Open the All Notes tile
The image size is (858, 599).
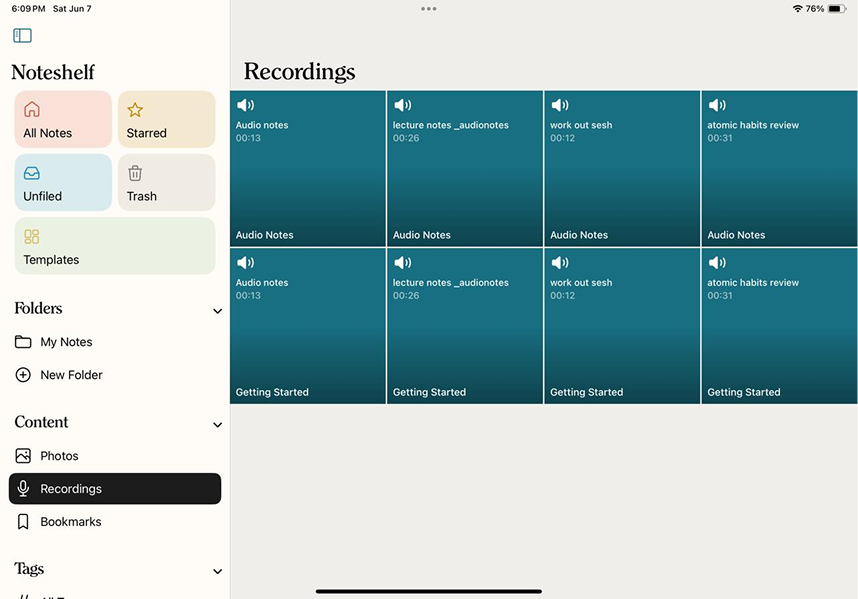pyautogui.click(x=63, y=120)
